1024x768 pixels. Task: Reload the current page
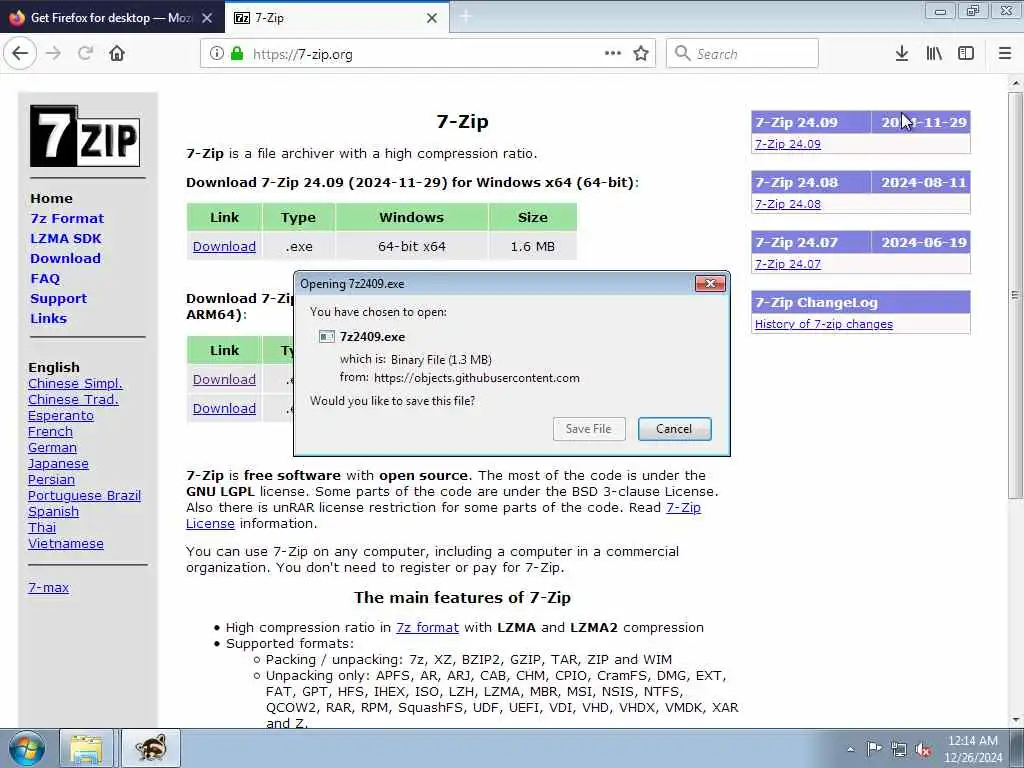click(85, 54)
